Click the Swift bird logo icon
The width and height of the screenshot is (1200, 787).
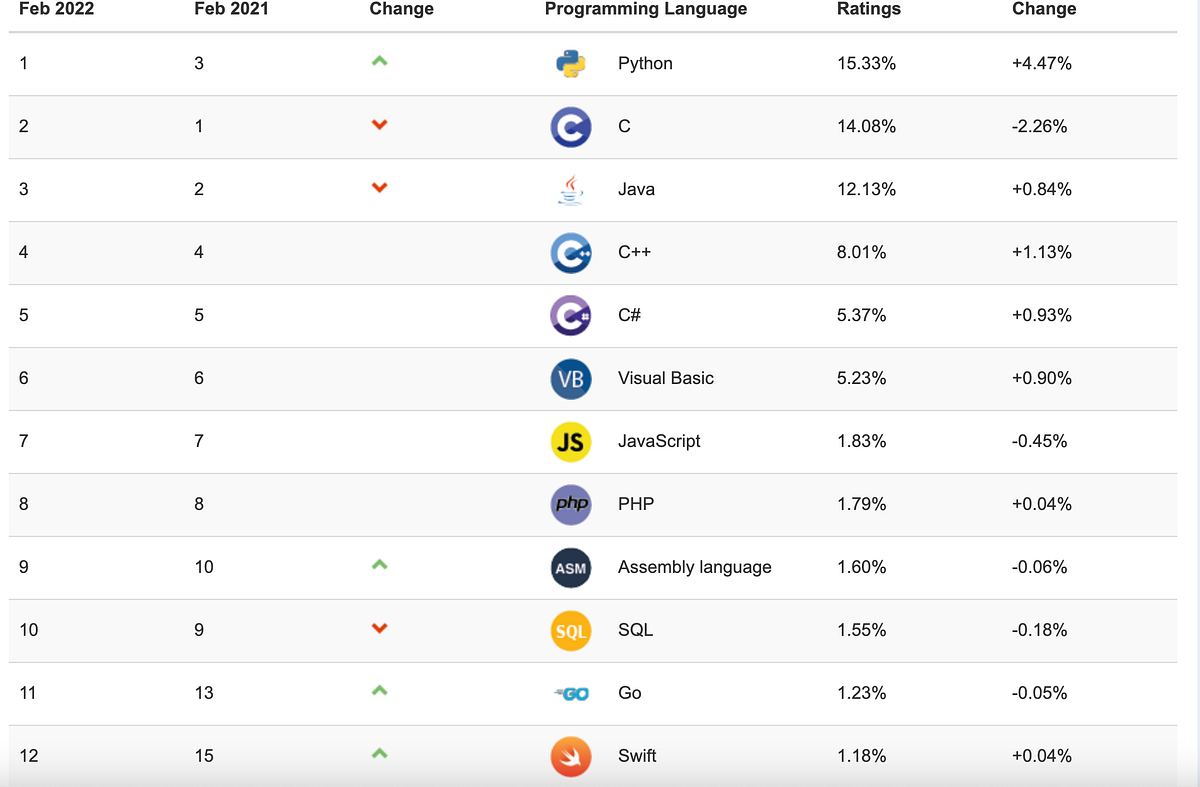[x=571, y=756]
